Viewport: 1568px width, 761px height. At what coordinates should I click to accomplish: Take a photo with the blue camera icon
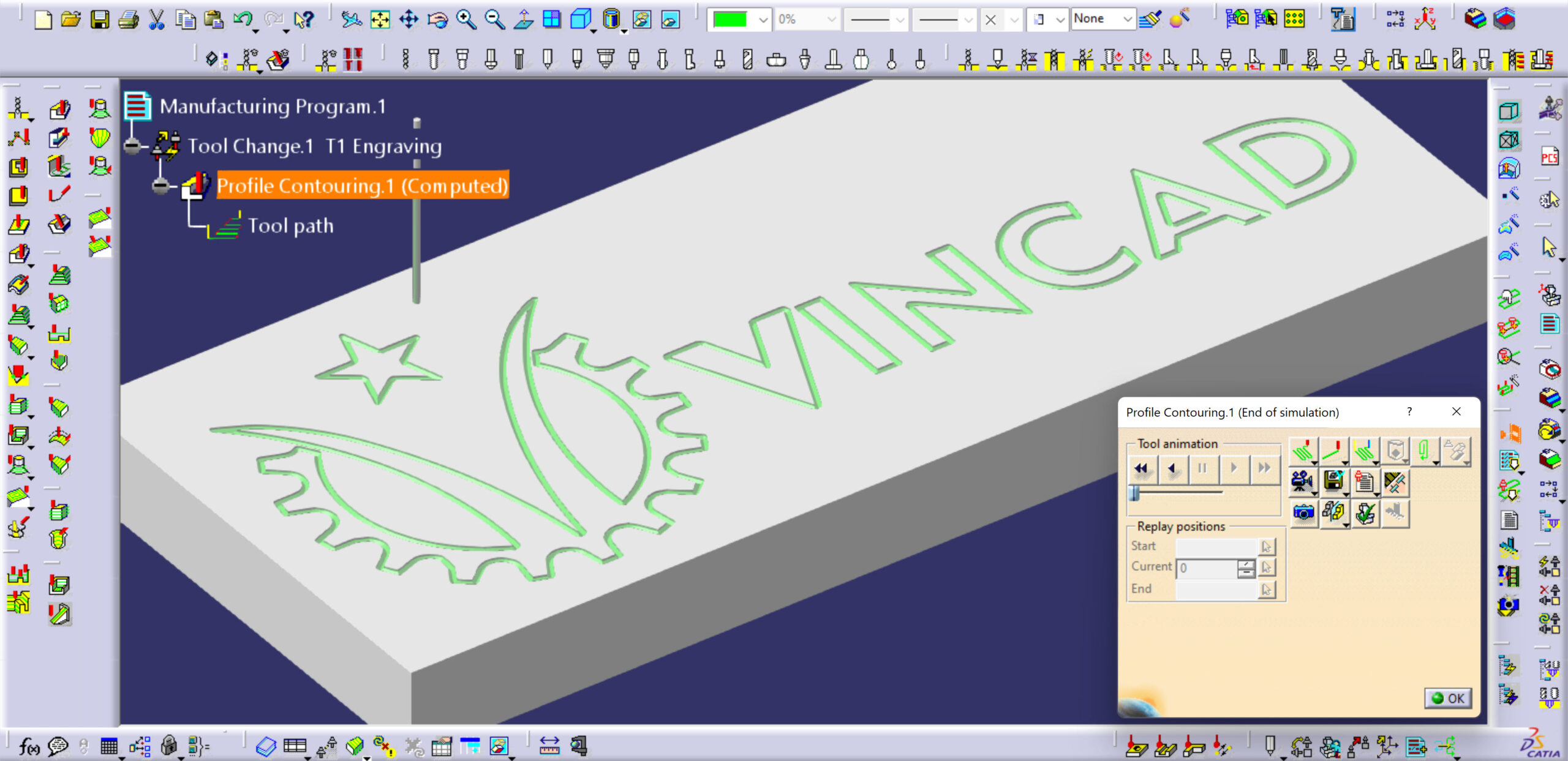[1303, 512]
